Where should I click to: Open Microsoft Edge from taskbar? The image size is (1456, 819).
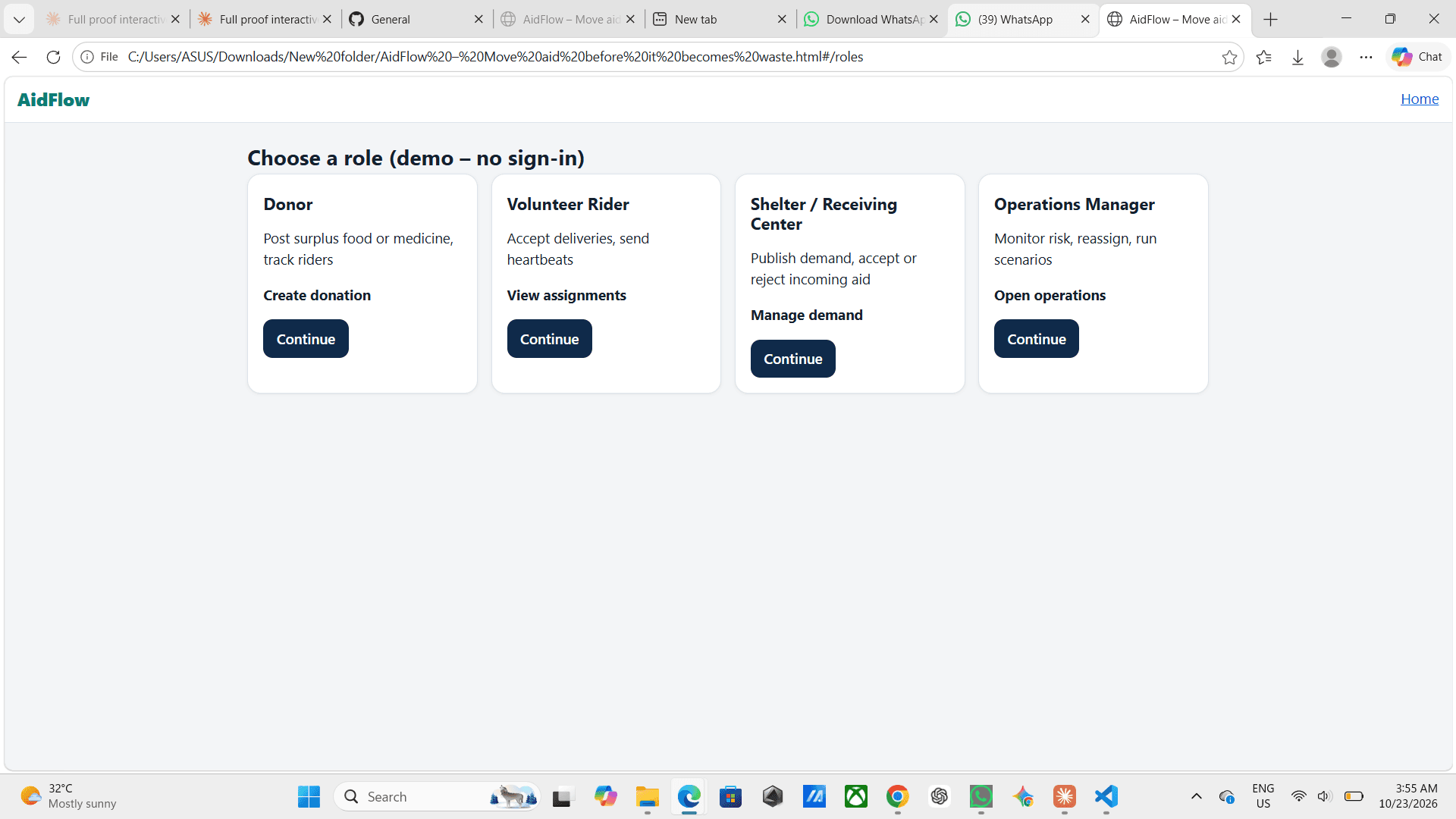coord(689,796)
